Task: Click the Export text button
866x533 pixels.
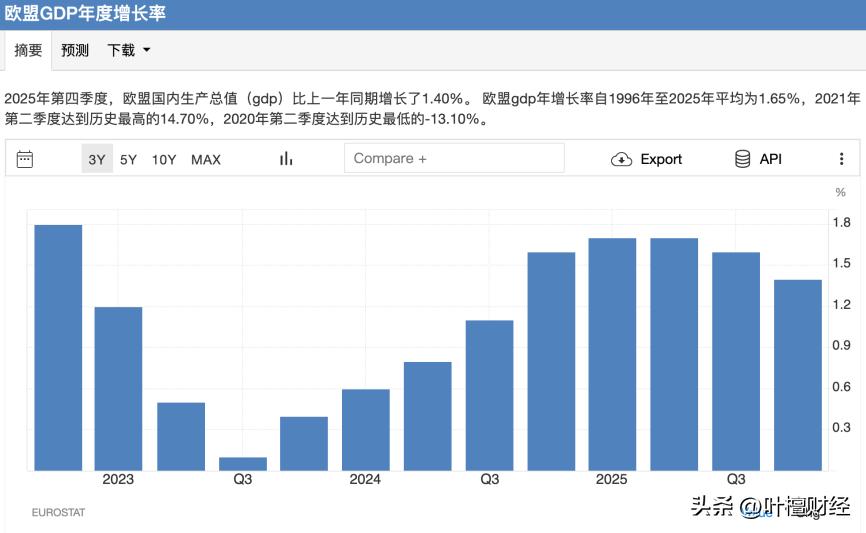Action: 661,159
